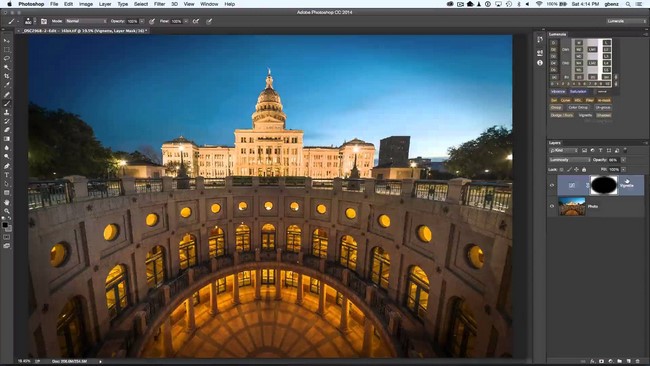Hide the Vignette layer
The height and width of the screenshot is (366, 650).
point(552,185)
